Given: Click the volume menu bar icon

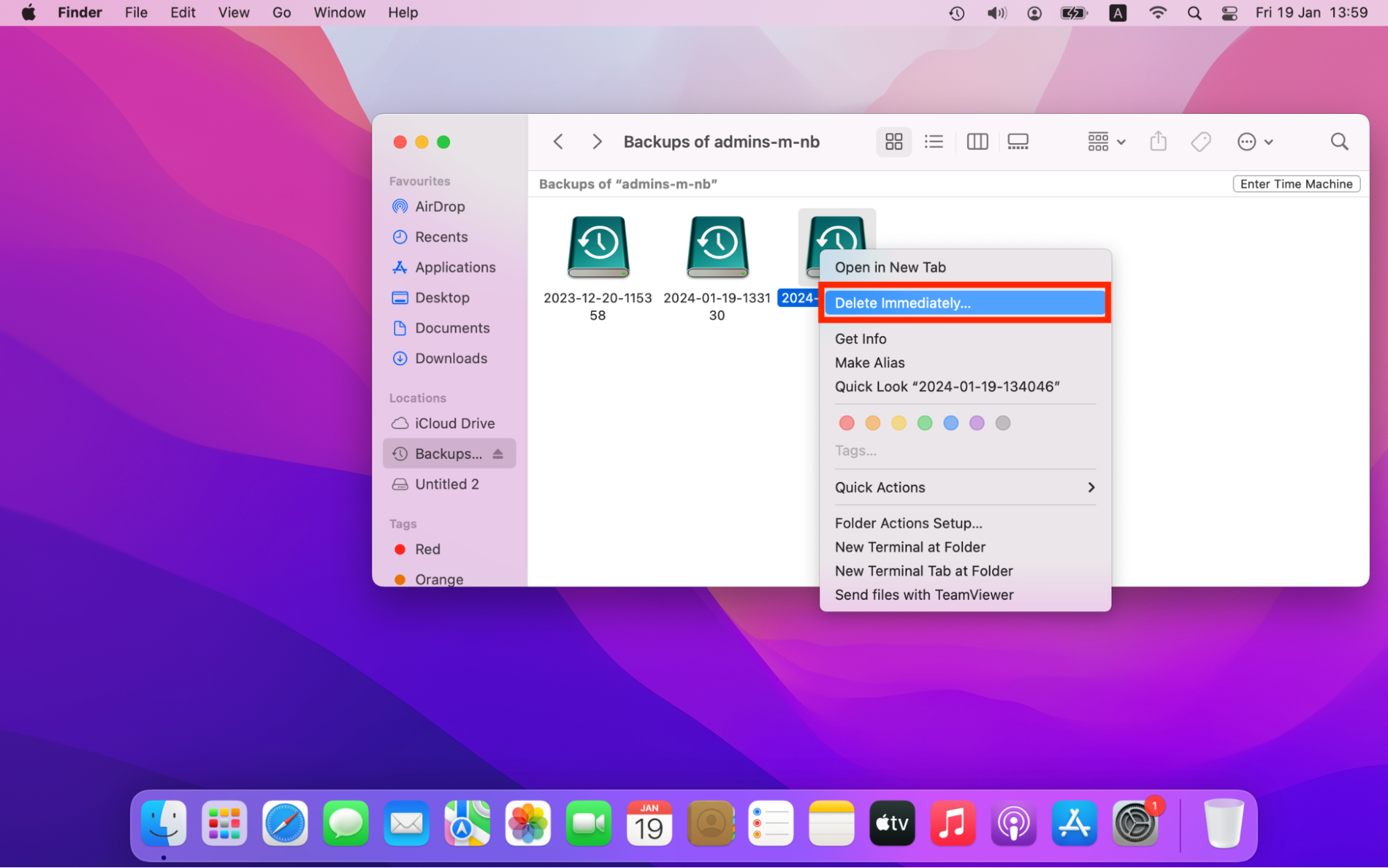Looking at the screenshot, I should 996,12.
